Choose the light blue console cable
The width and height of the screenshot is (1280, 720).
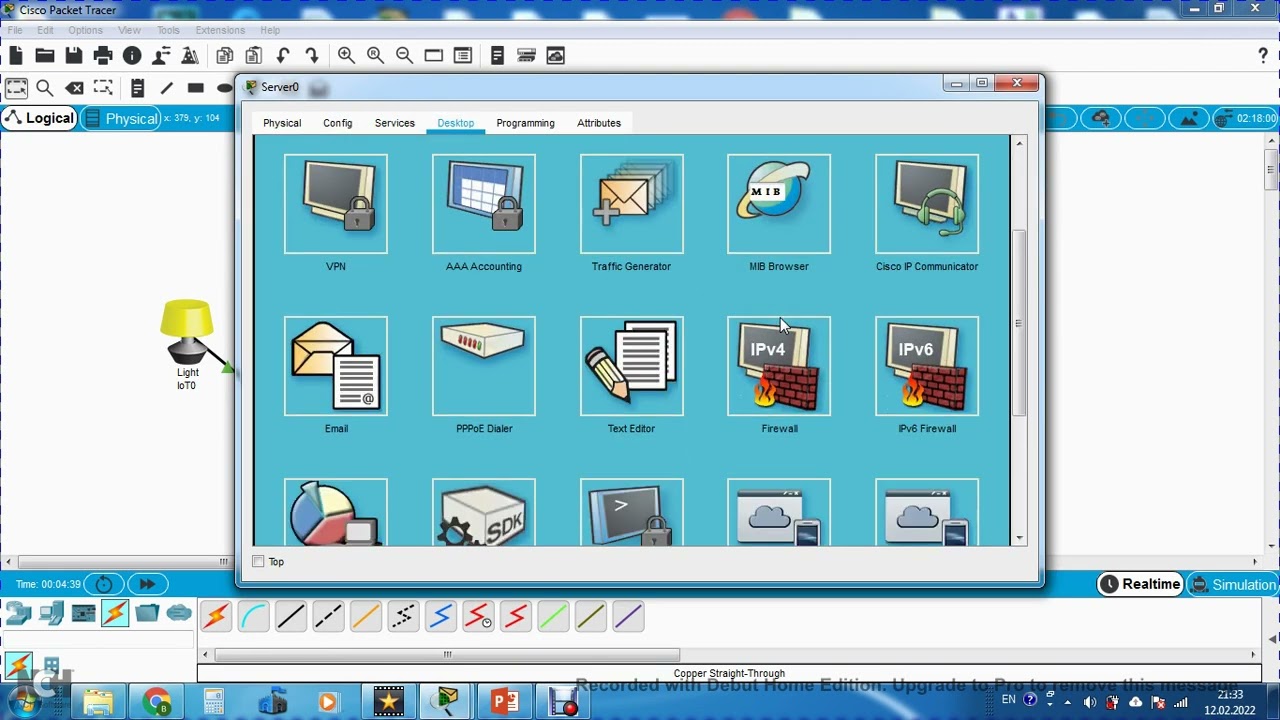253,616
